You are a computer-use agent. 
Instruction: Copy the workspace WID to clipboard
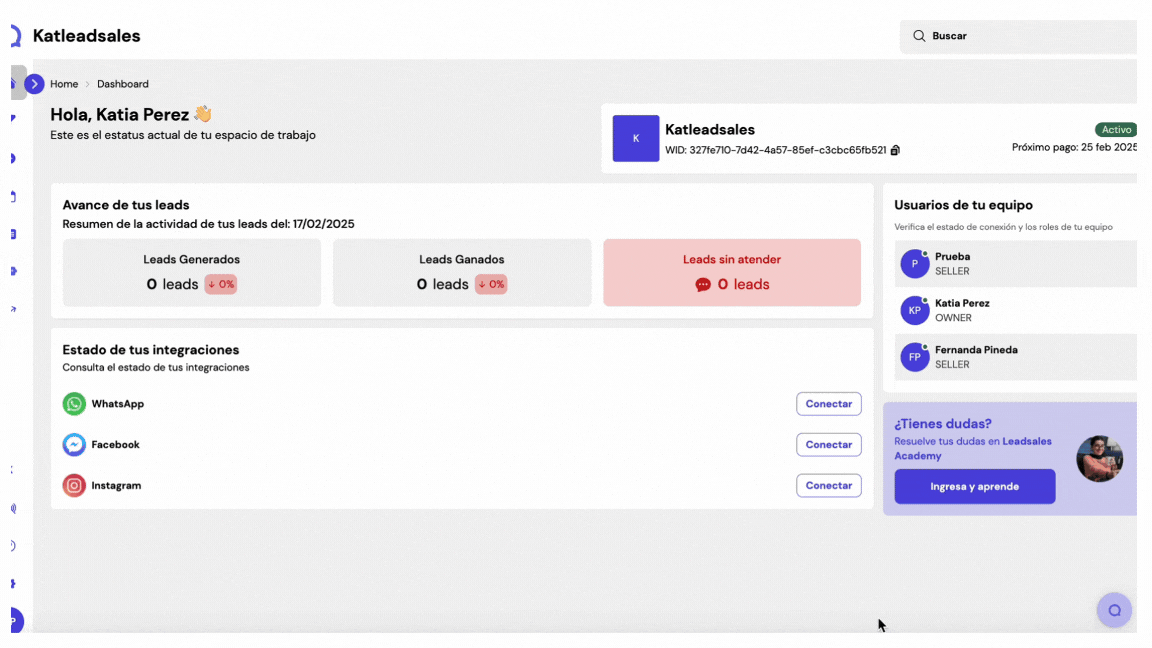tap(895, 151)
